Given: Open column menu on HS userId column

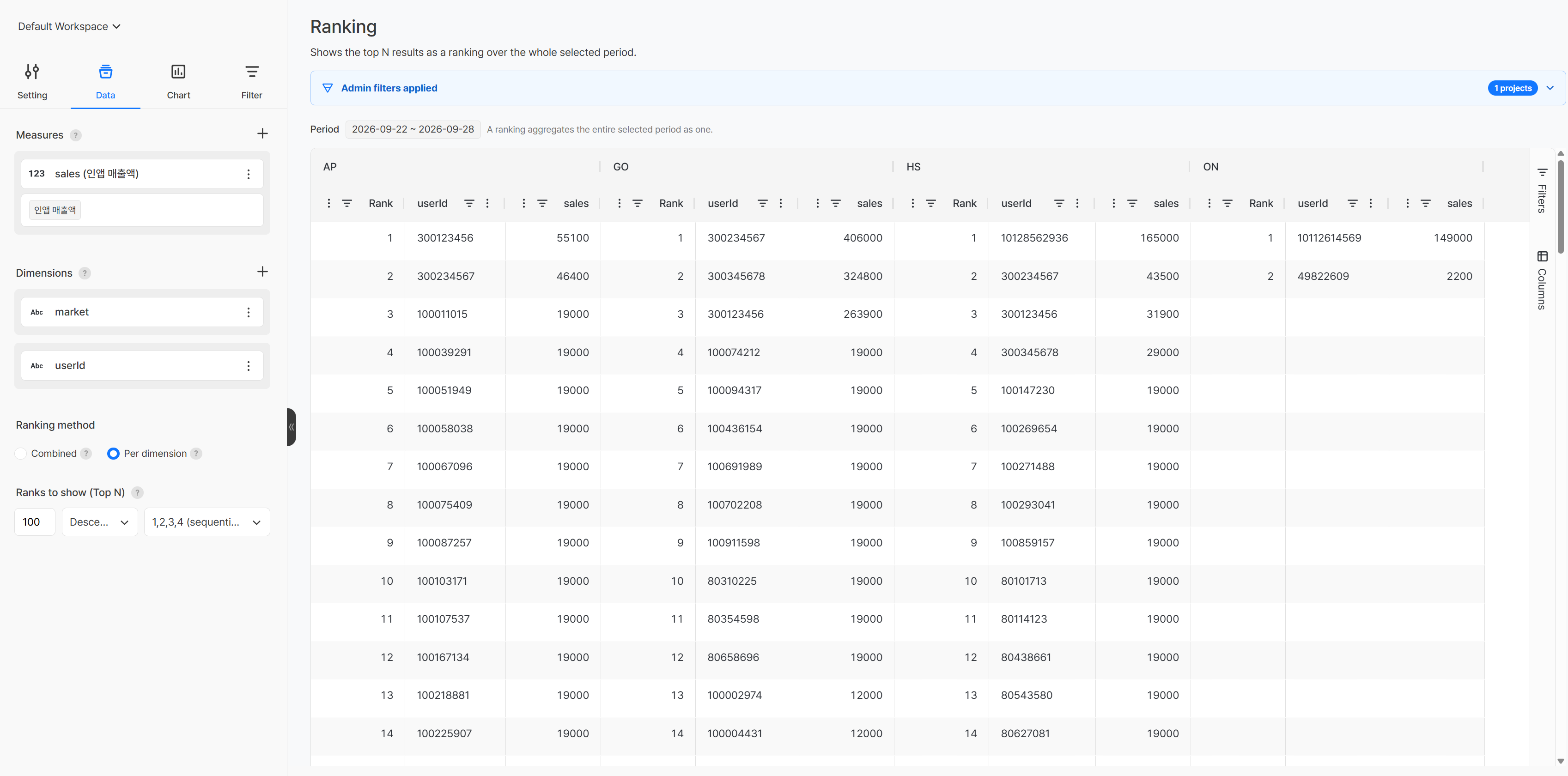Looking at the screenshot, I should point(1077,203).
